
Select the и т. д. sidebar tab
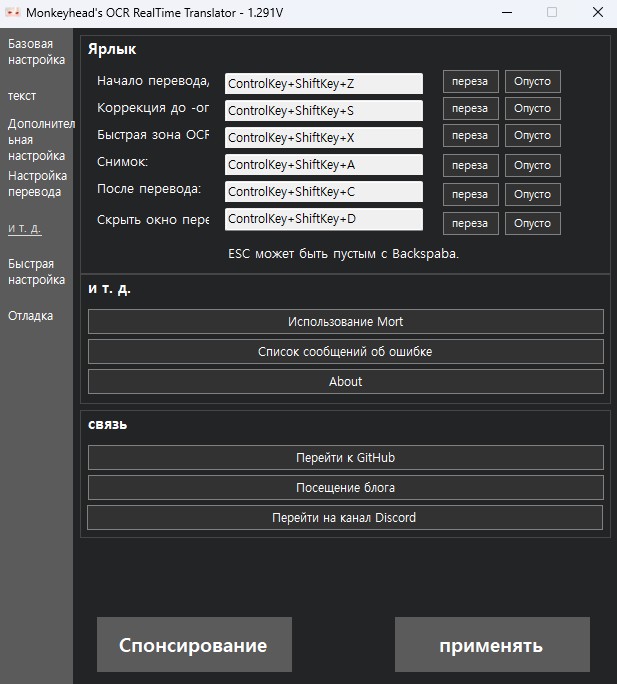[x=25, y=228]
